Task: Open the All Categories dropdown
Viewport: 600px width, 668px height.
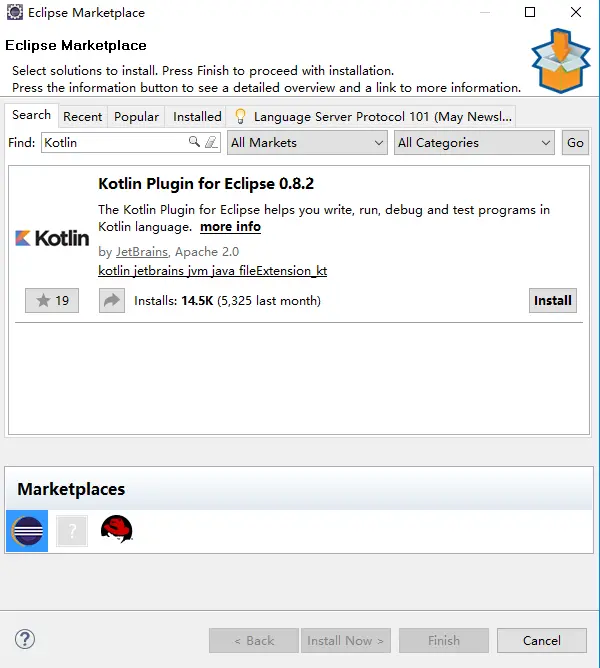Action: [x=474, y=143]
